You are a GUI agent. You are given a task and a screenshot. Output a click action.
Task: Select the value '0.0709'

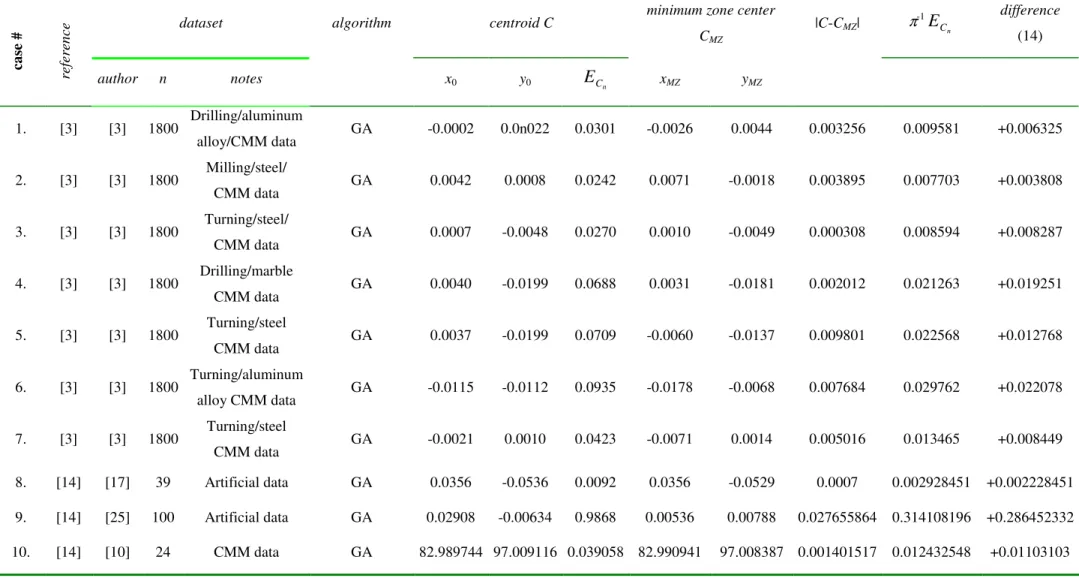coord(595,336)
